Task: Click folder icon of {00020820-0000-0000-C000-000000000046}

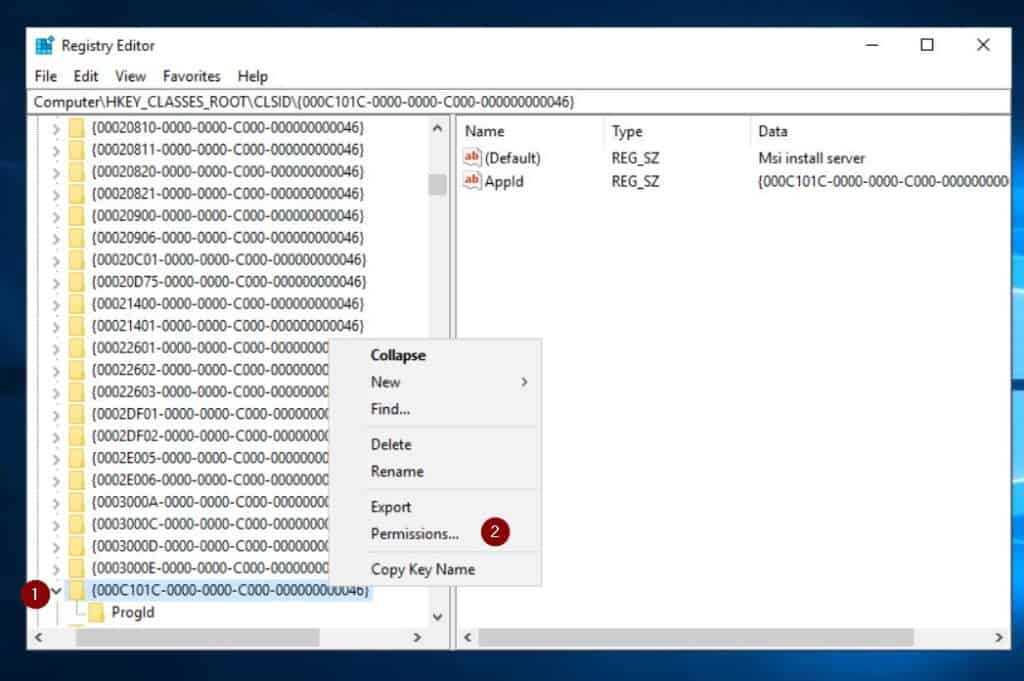Action: click(77, 172)
